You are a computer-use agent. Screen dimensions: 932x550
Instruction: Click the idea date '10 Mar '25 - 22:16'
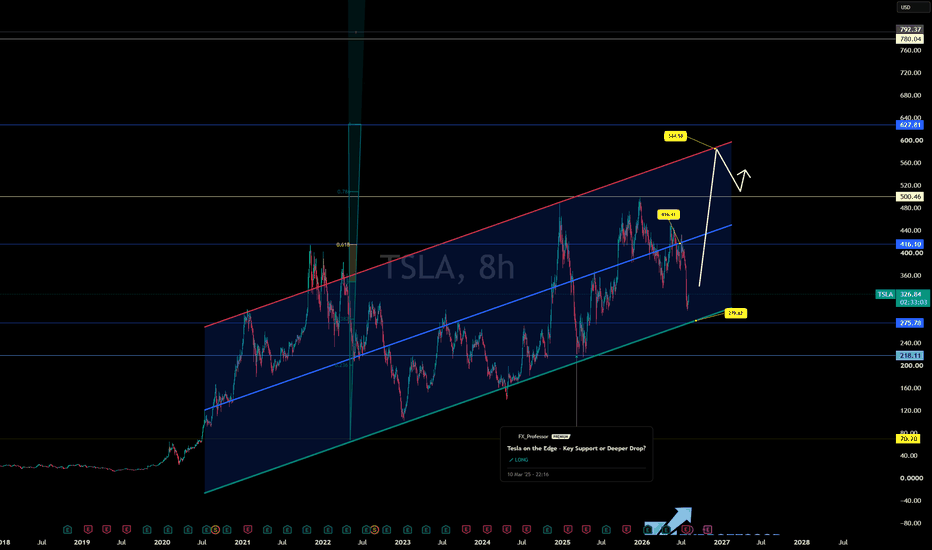(x=528, y=474)
